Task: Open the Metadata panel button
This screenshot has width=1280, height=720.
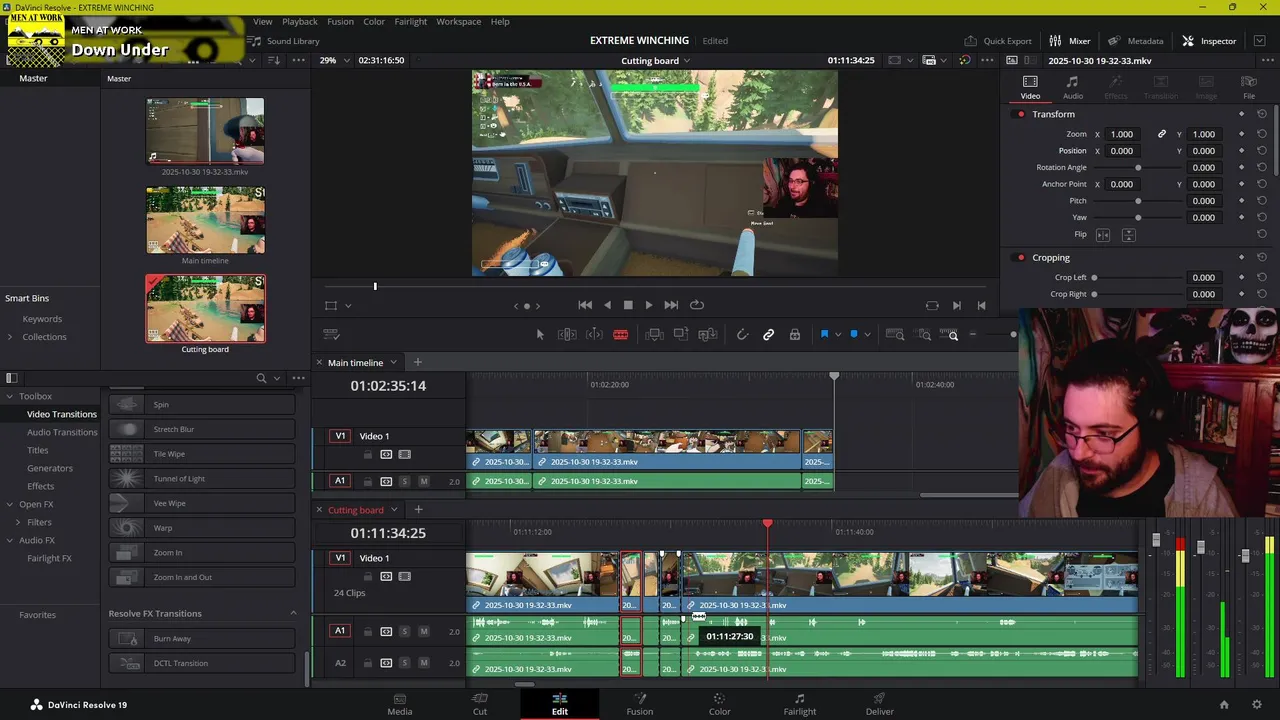Action: 1135,41
